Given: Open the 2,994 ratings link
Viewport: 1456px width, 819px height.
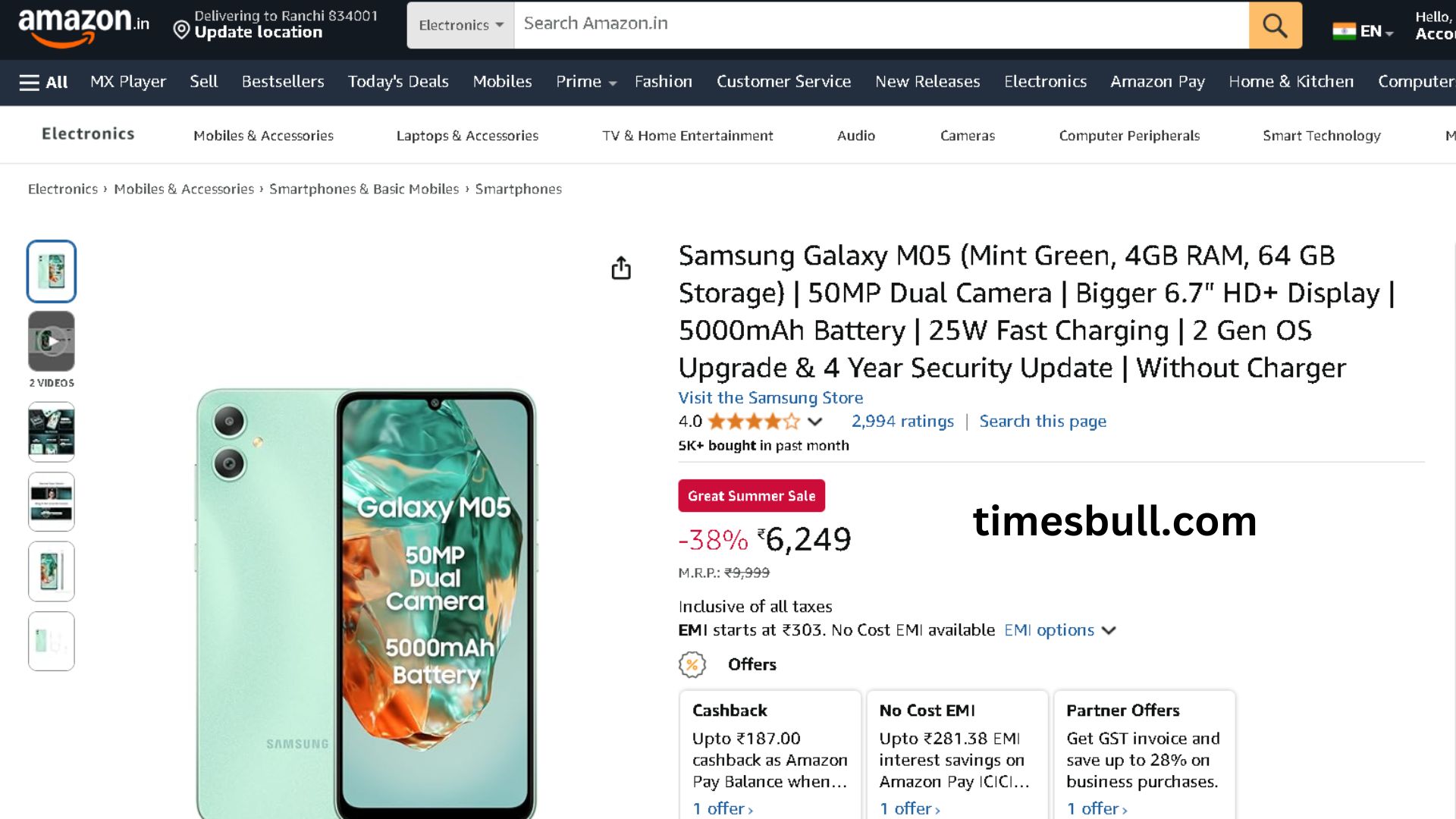Looking at the screenshot, I should 902,421.
